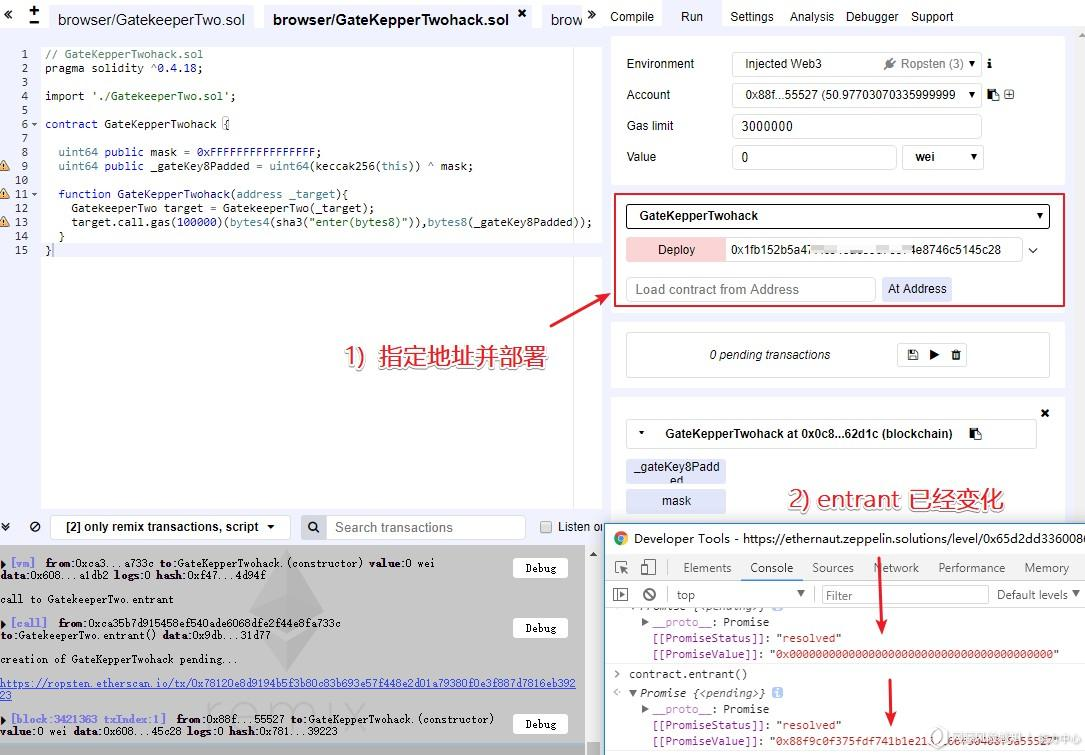Open environment info icon
This screenshot has height=755, width=1085.
pos(990,64)
